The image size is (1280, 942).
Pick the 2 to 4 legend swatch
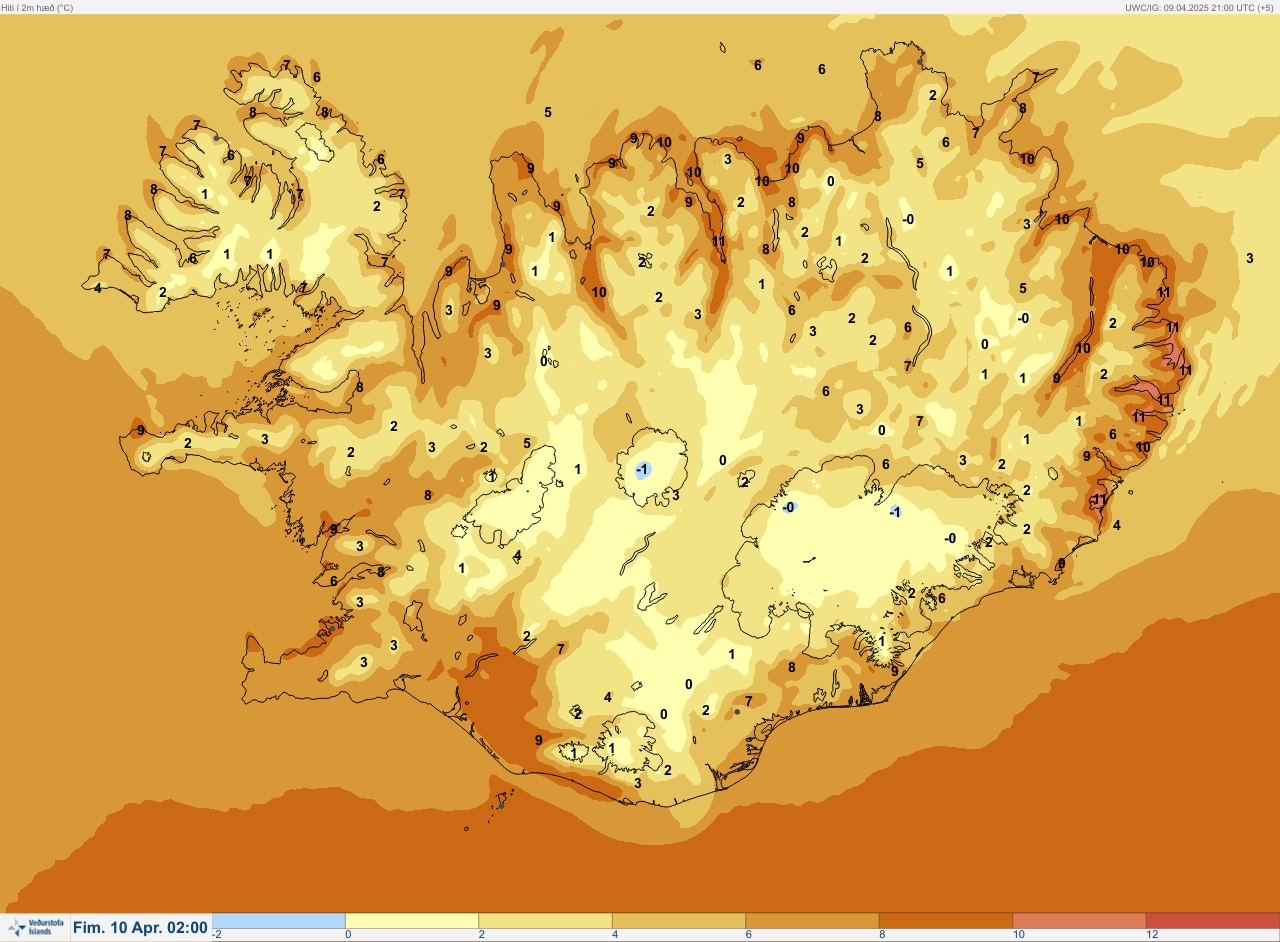(545, 920)
